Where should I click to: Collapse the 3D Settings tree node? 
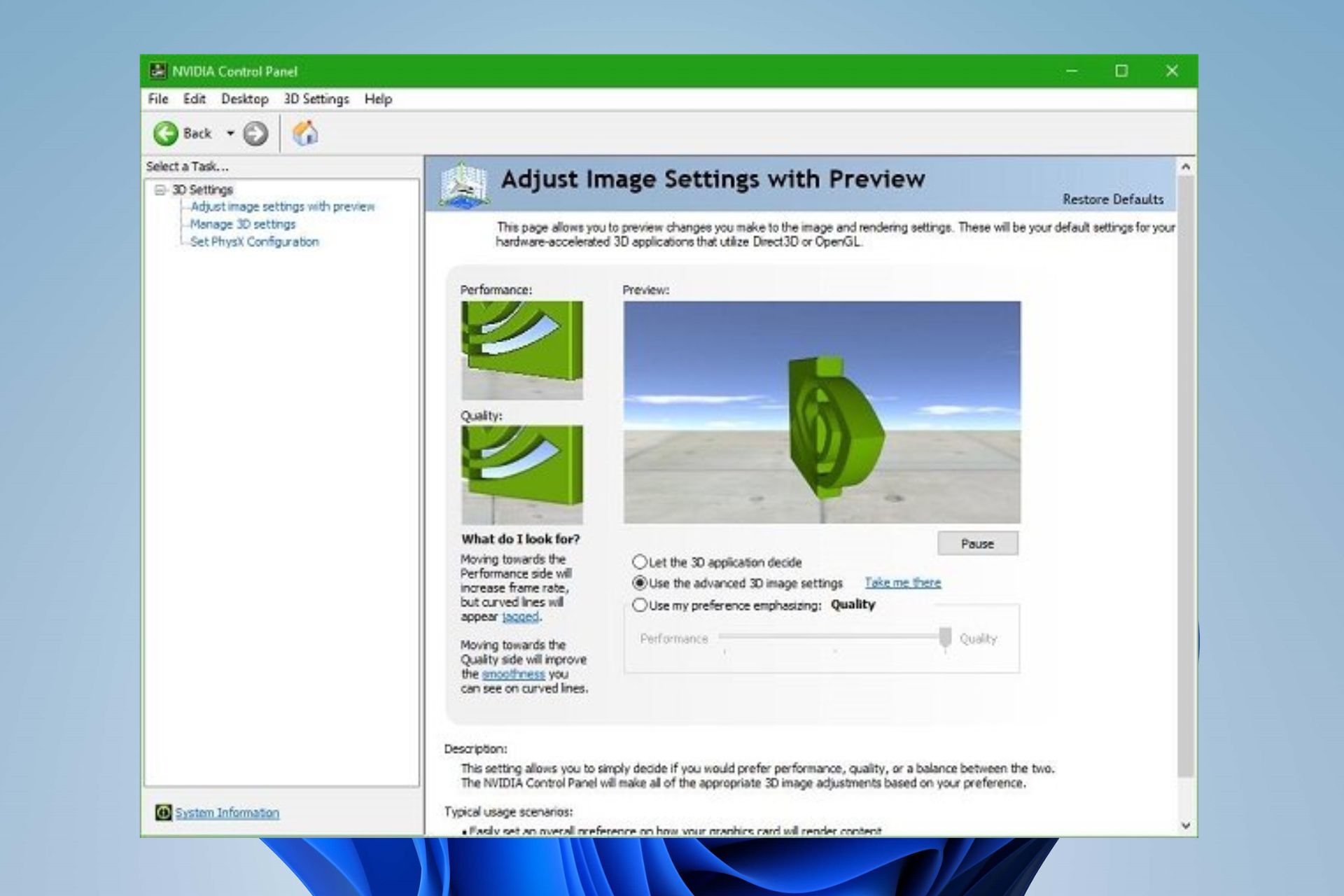coord(160,190)
